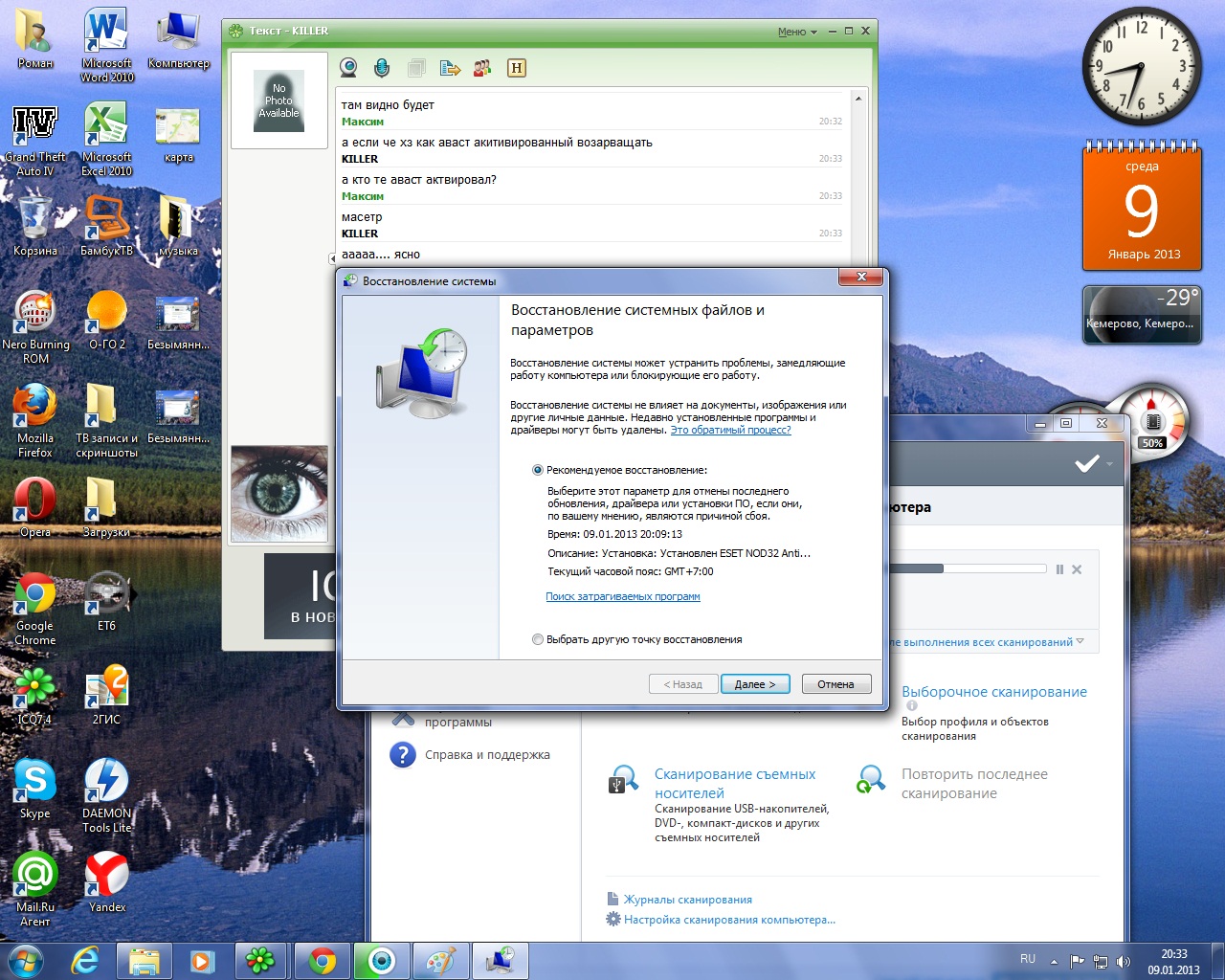Start a webcam video call in ICQ
This screenshot has width=1225, height=980.
pos(349,67)
